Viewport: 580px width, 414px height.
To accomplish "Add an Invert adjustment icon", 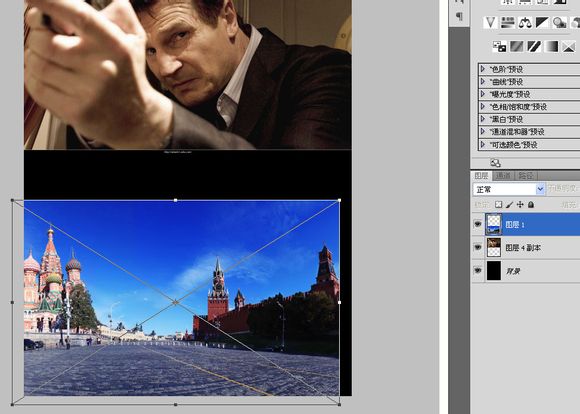I will pyautogui.click(x=499, y=47).
